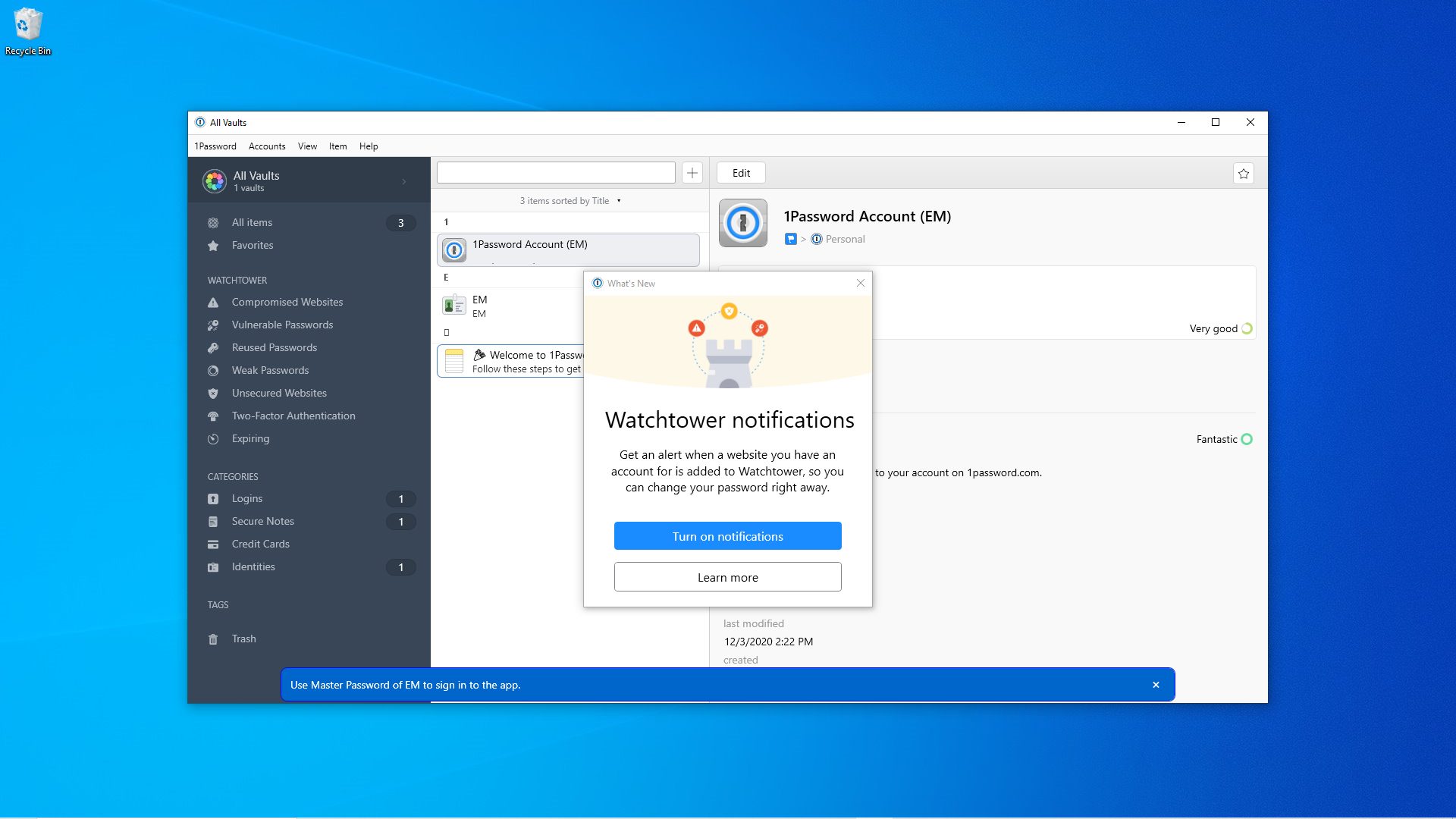Viewport: 1456px width, 819px height.
Task: Click the Credit Cards category icon
Action: click(x=213, y=544)
